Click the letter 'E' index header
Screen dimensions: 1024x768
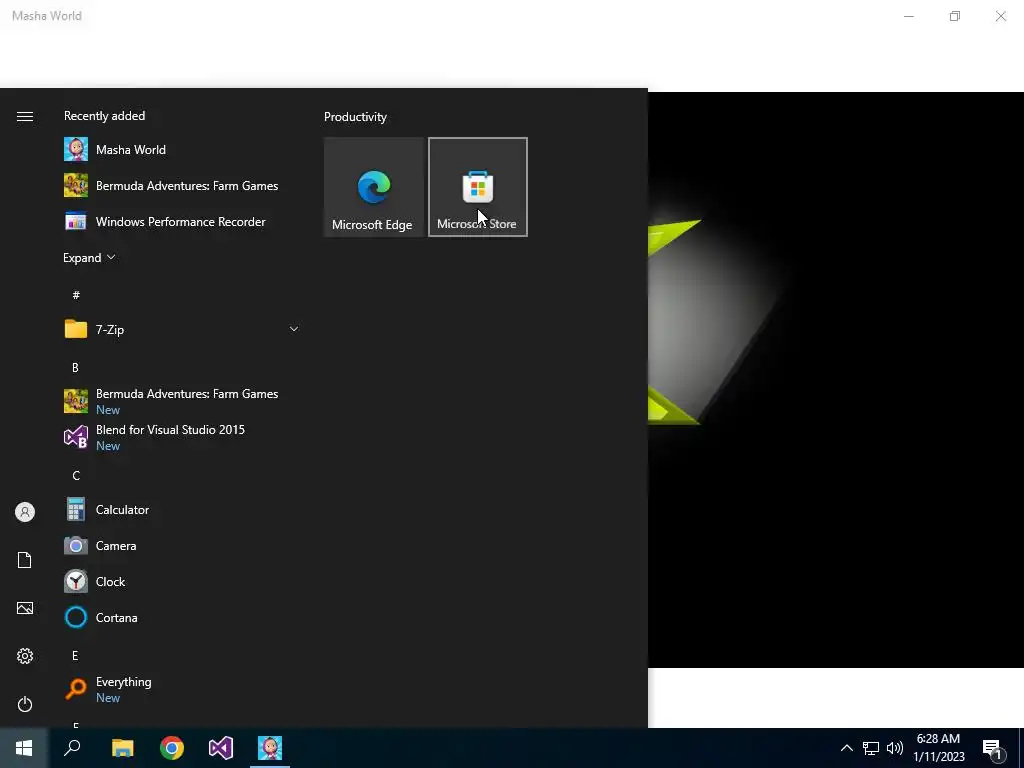point(75,656)
